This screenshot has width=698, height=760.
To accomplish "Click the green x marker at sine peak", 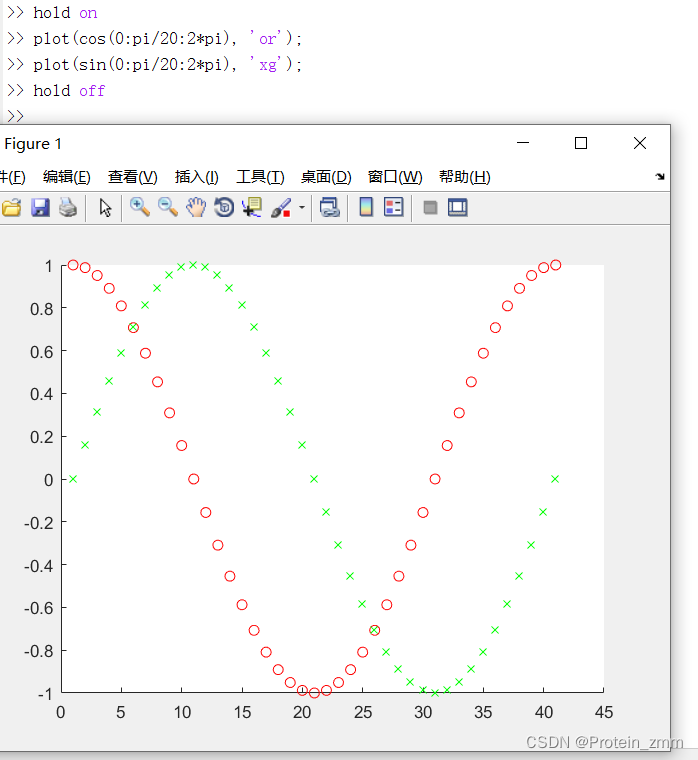I will (x=193, y=265).
